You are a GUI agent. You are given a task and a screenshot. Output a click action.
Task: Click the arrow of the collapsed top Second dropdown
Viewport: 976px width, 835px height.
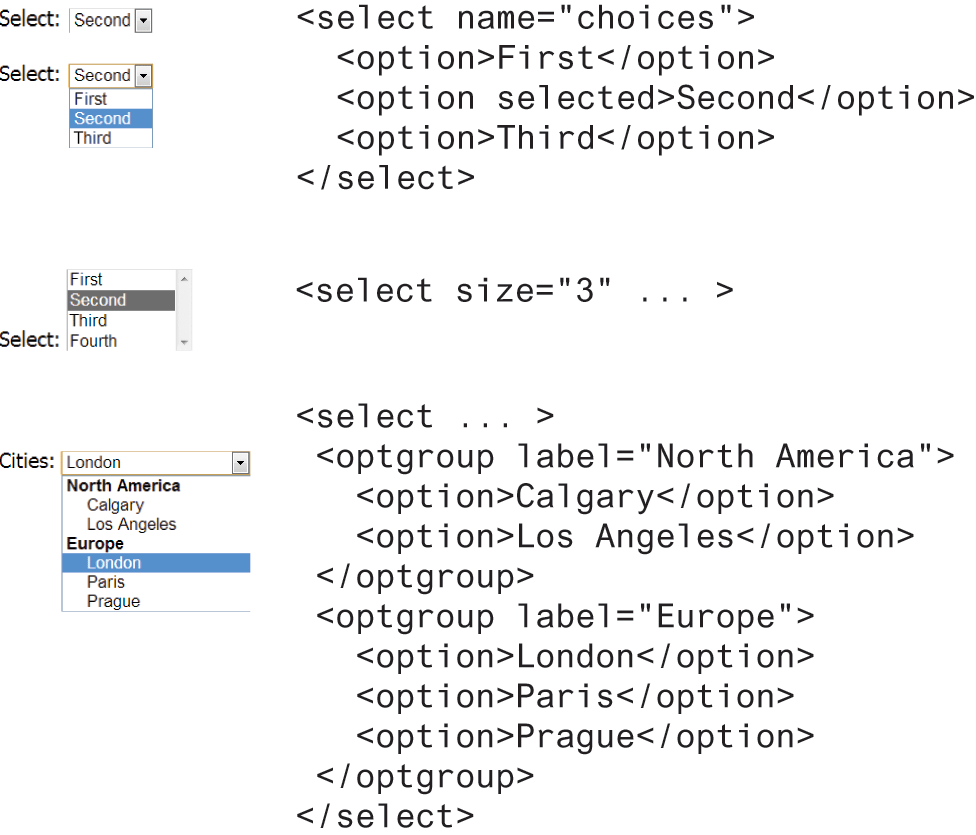(x=143, y=21)
